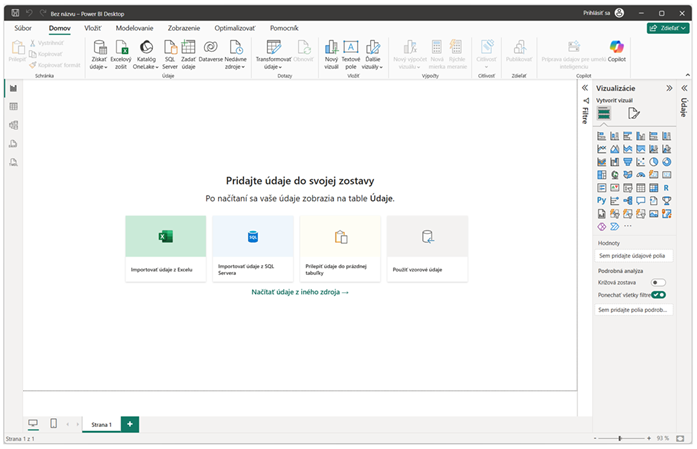Switch to table view in the left sidebar
Screen dimensions: 697x449
click(x=14, y=106)
